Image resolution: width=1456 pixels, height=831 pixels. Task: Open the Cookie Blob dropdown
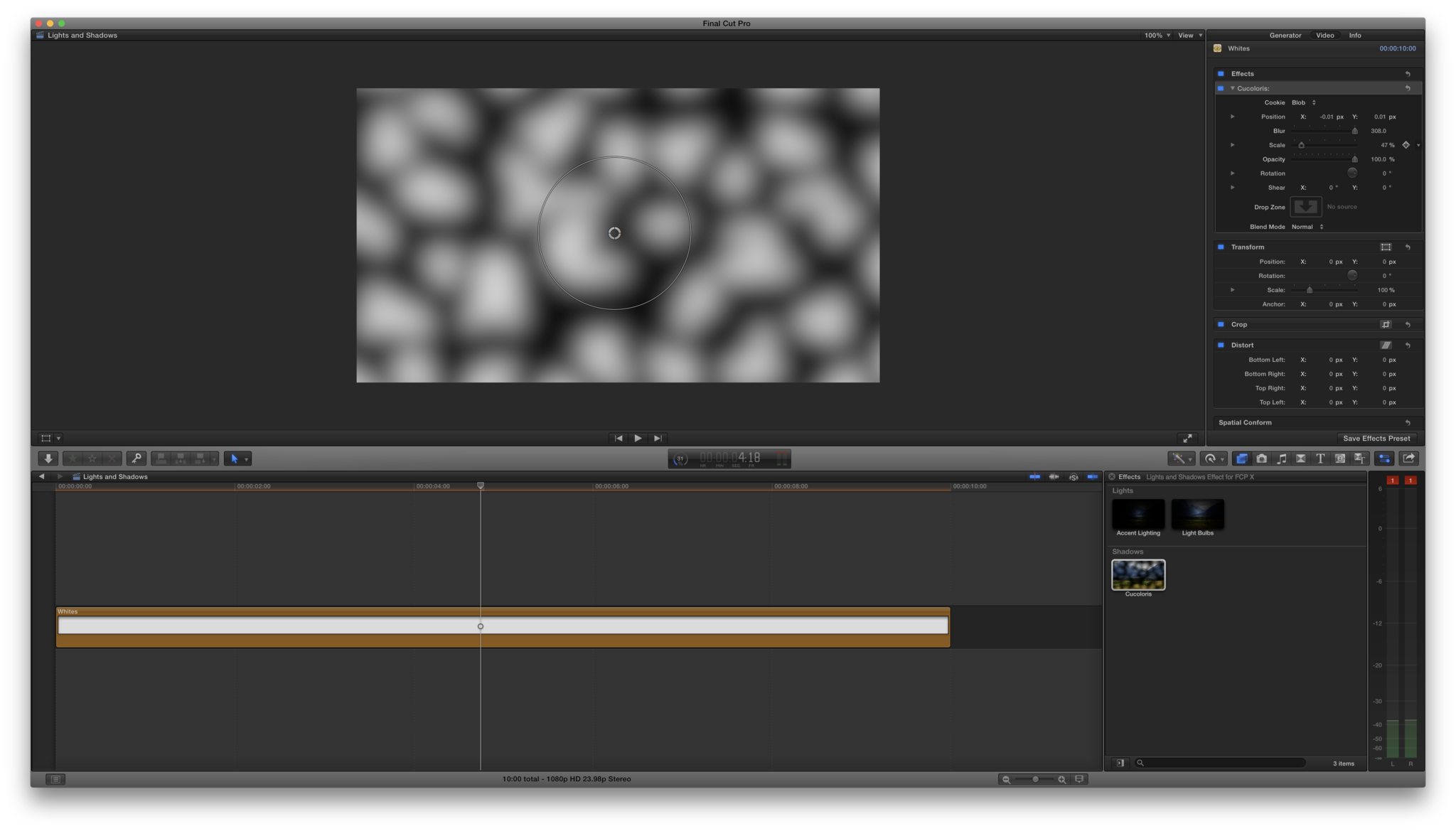click(1304, 102)
